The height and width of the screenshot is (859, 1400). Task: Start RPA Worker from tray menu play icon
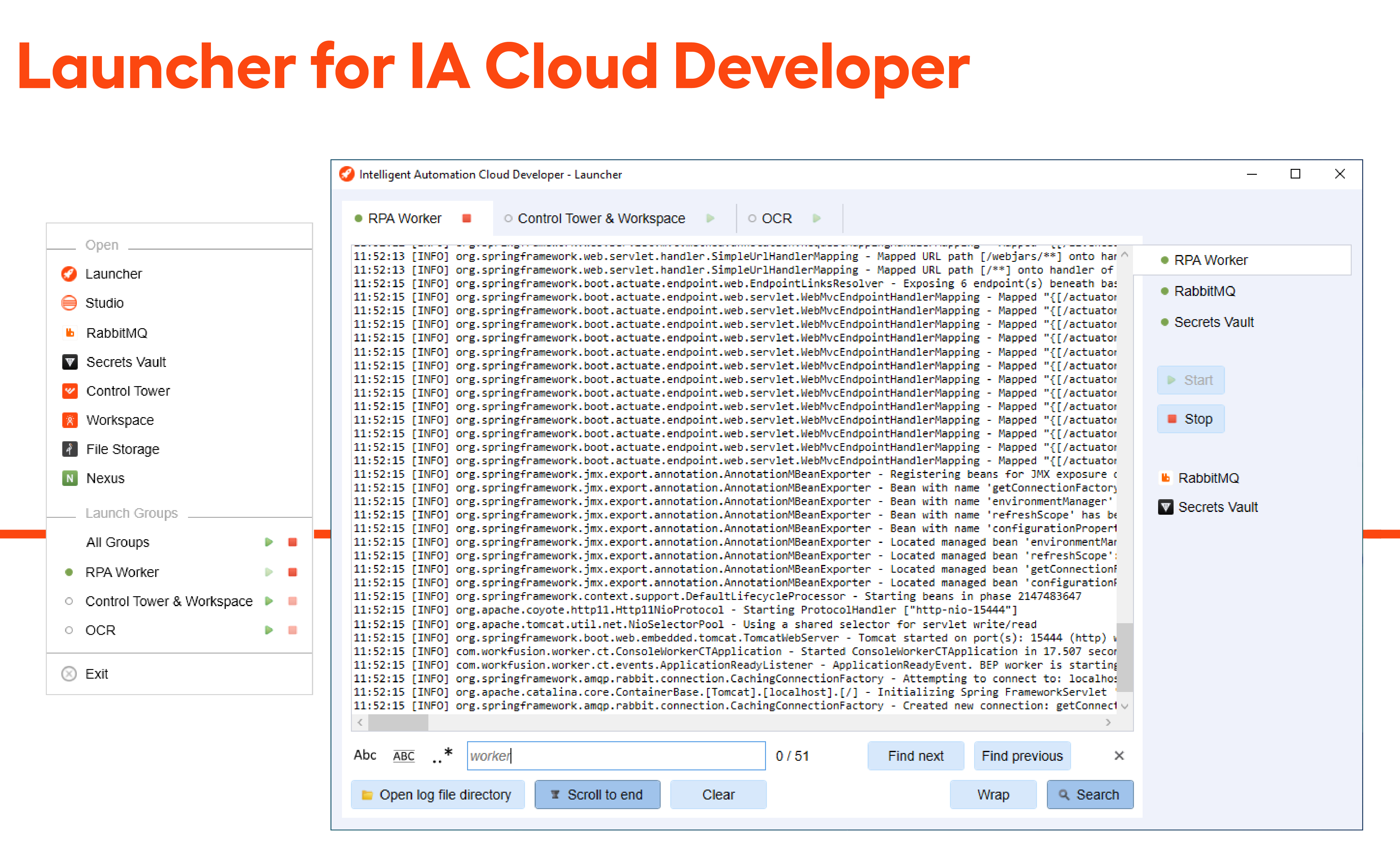click(269, 572)
